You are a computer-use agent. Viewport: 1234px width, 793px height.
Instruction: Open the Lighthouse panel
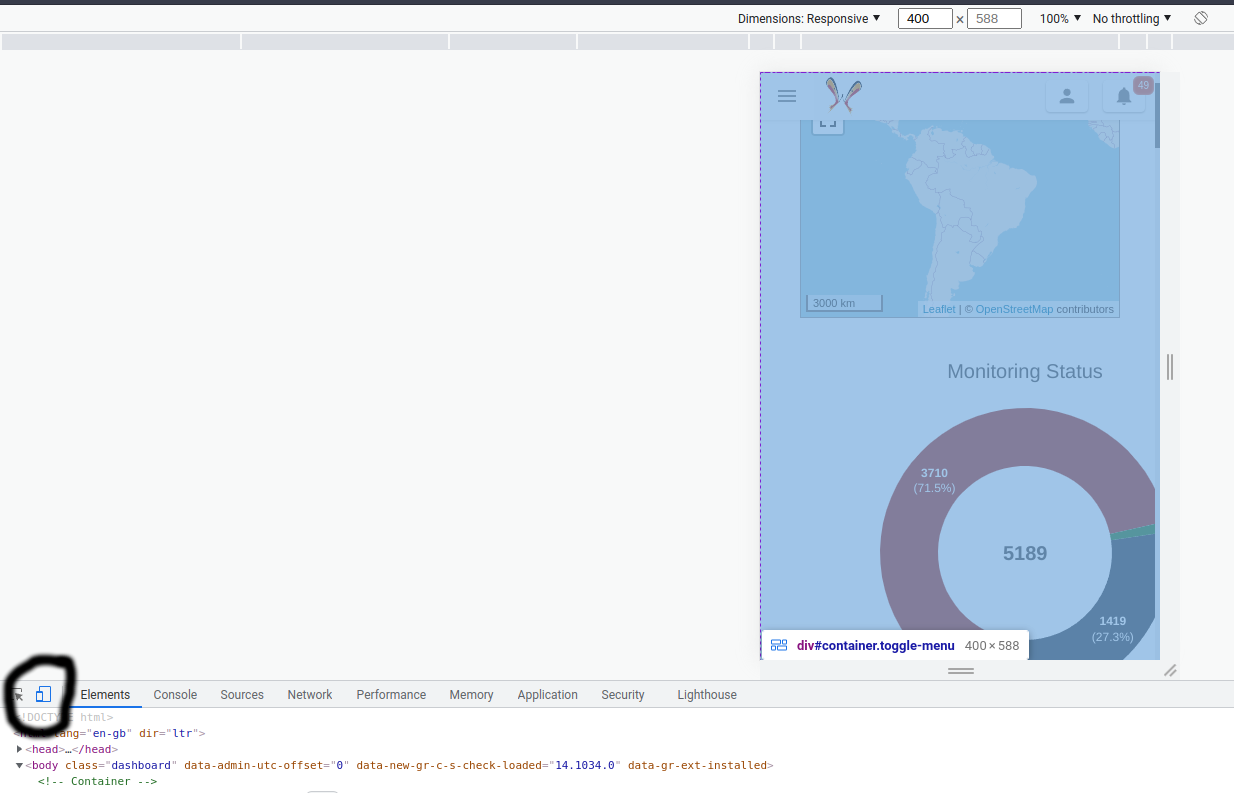[707, 694]
